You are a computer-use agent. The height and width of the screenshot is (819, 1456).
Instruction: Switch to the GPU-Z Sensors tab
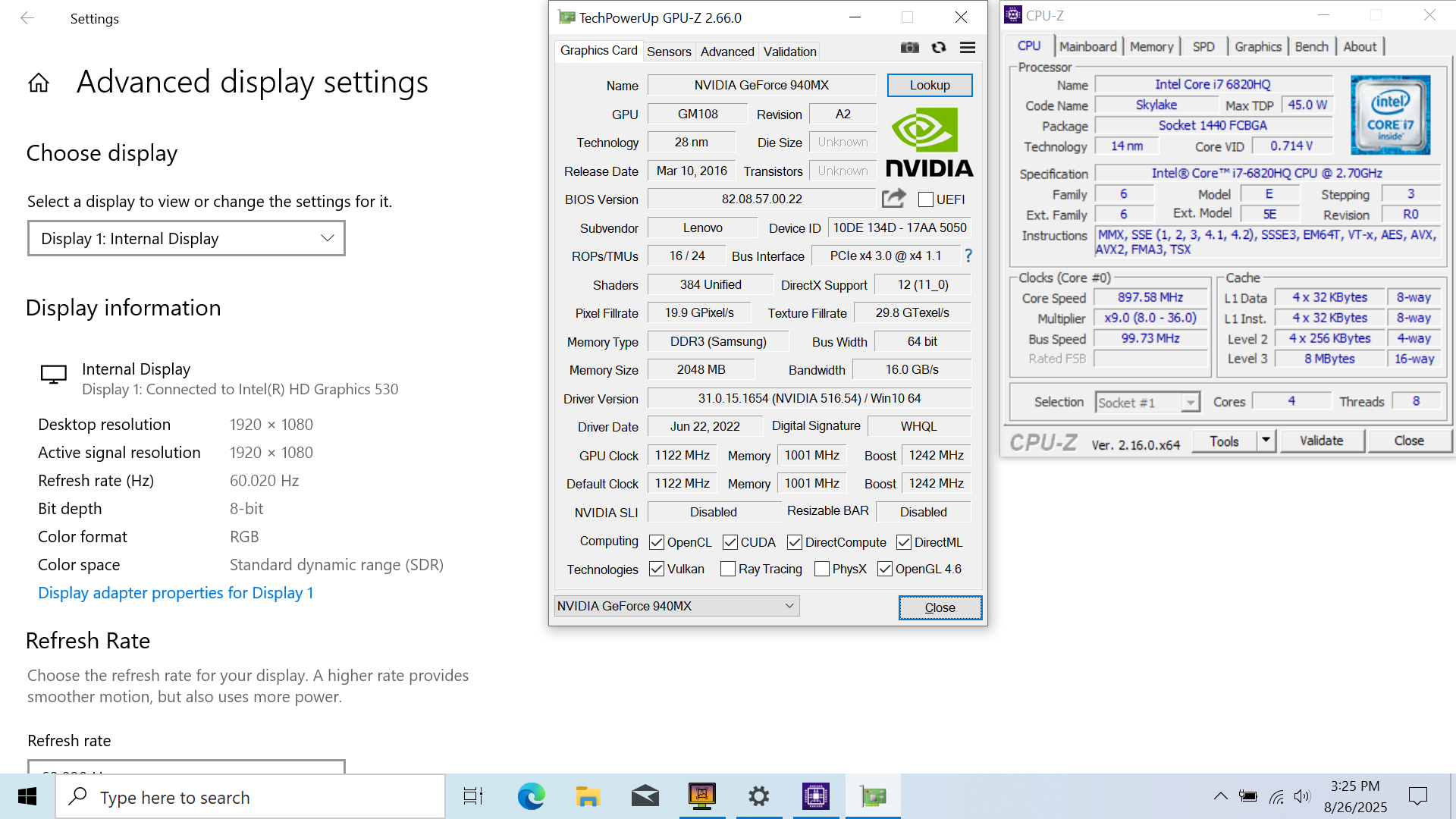pos(669,52)
